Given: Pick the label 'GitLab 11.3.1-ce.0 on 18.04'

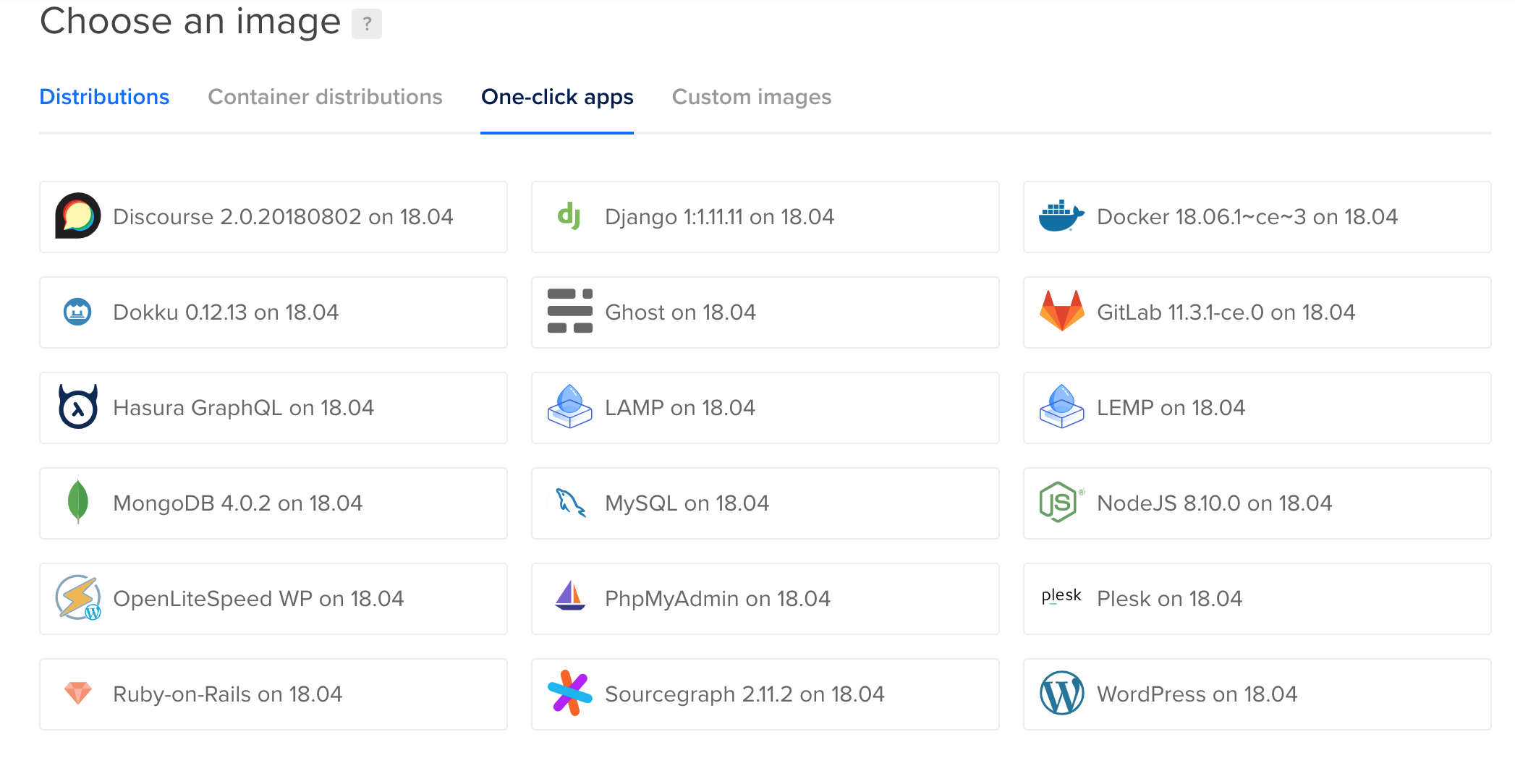Looking at the screenshot, I should pos(1226,312).
